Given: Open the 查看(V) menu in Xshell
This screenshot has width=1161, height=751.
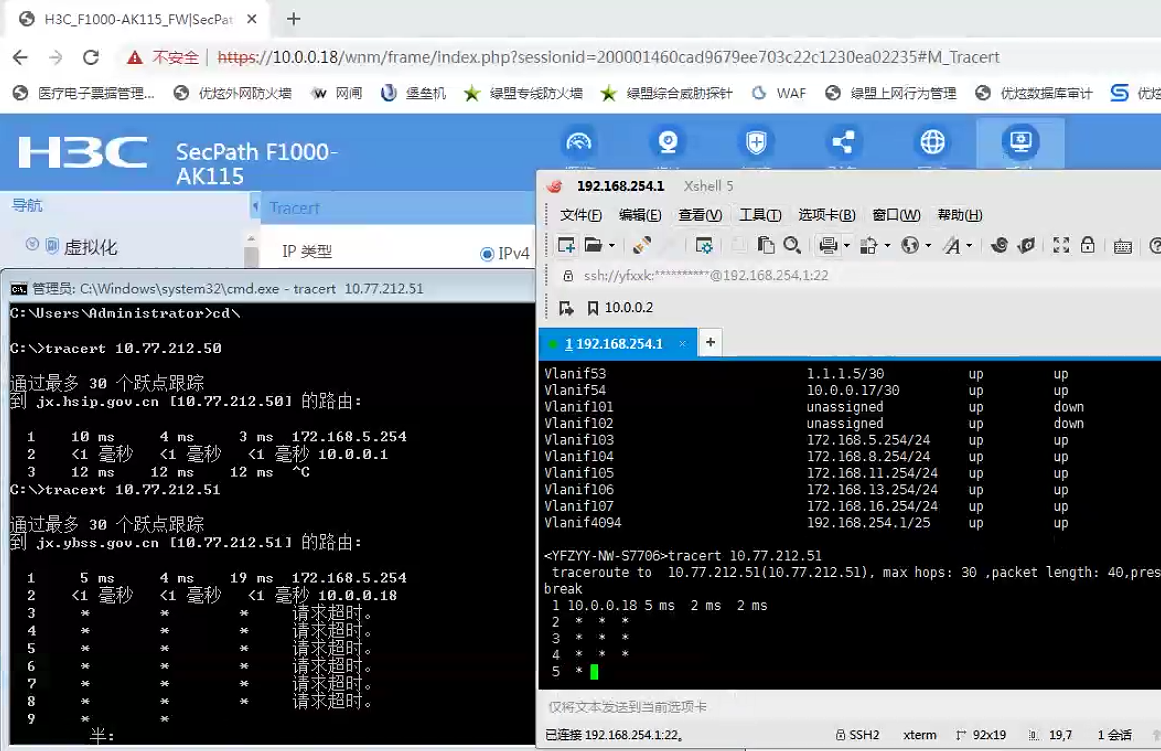Looking at the screenshot, I should pyautogui.click(x=700, y=215).
